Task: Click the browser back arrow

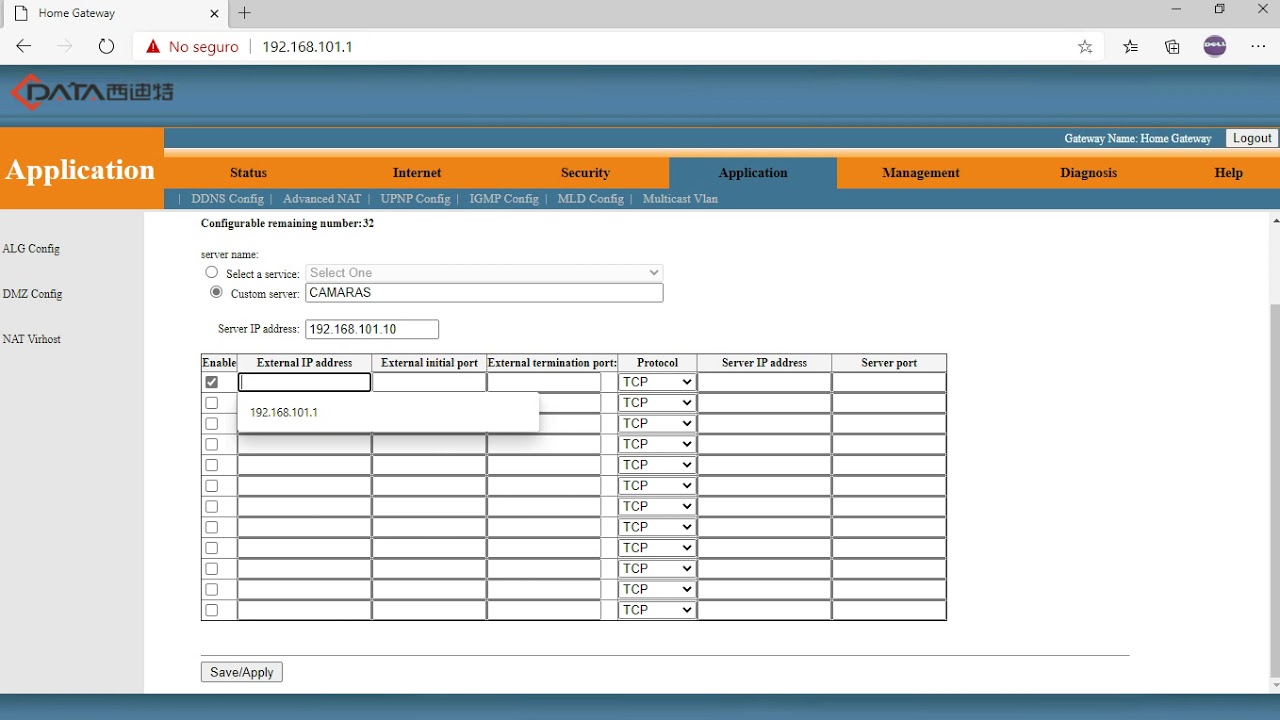Action: 24,46
